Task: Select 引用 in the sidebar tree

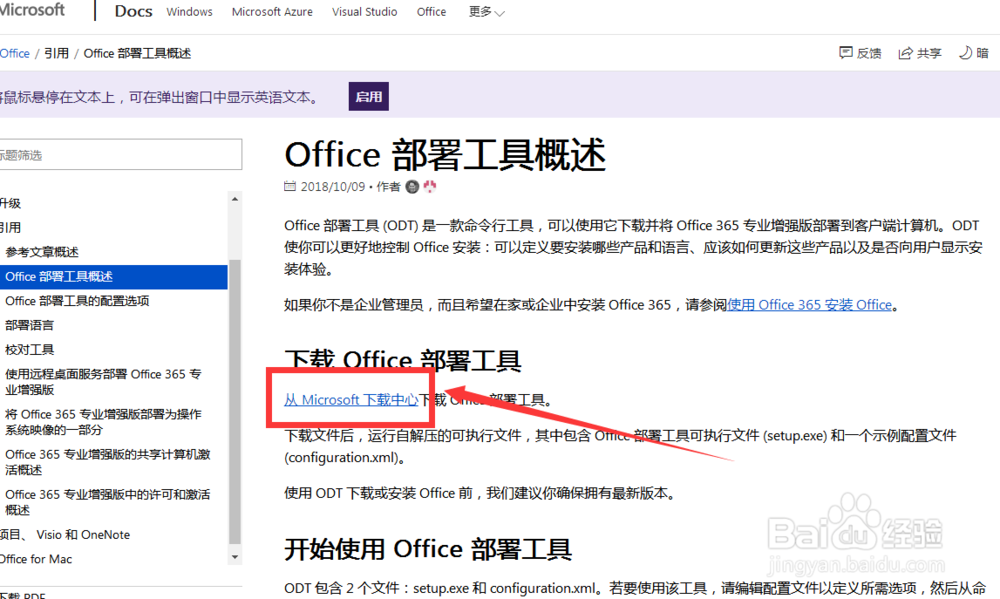Action: [10, 227]
